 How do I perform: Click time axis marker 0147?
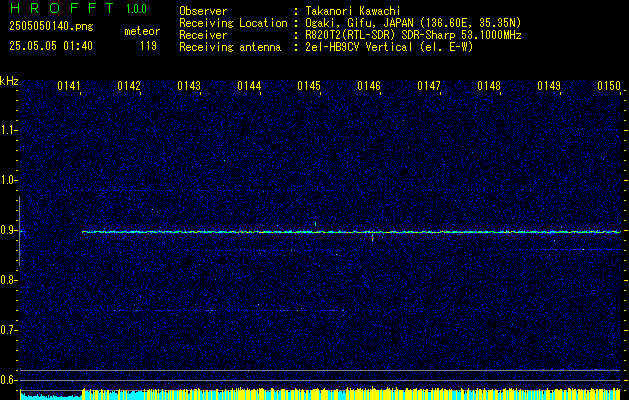pyautogui.click(x=429, y=86)
